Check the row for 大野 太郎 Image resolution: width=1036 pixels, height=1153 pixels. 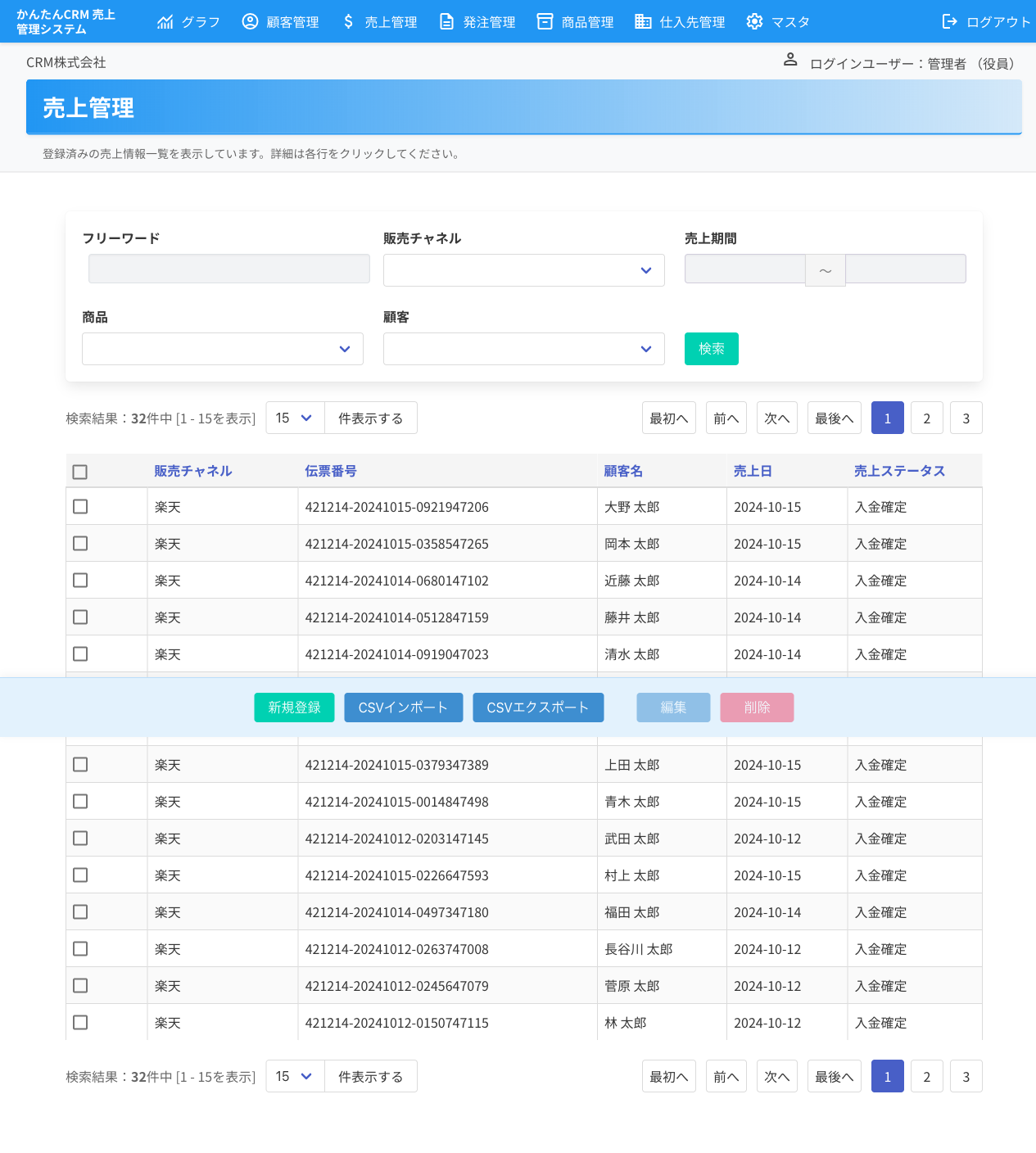coord(79,506)
